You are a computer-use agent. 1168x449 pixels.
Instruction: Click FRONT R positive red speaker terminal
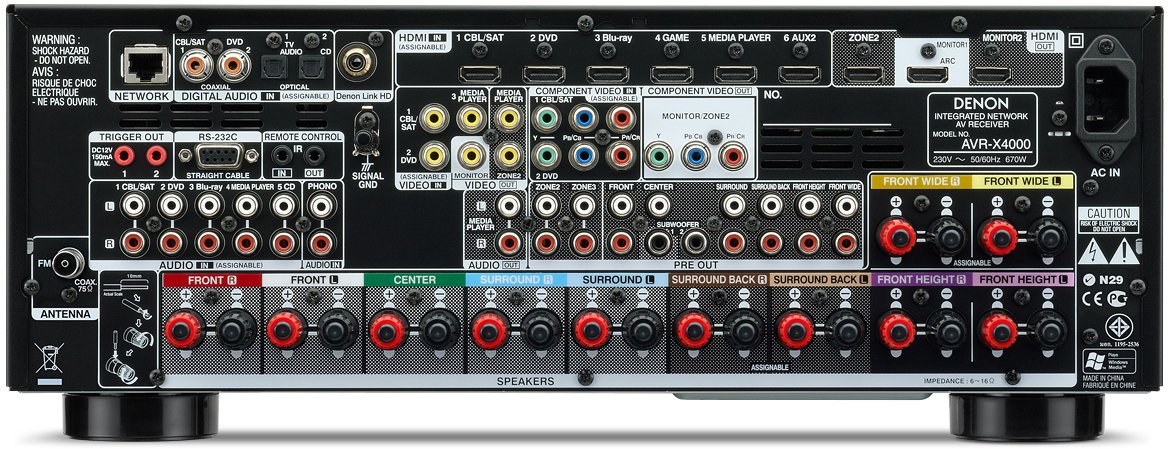[x=183, y=331]
